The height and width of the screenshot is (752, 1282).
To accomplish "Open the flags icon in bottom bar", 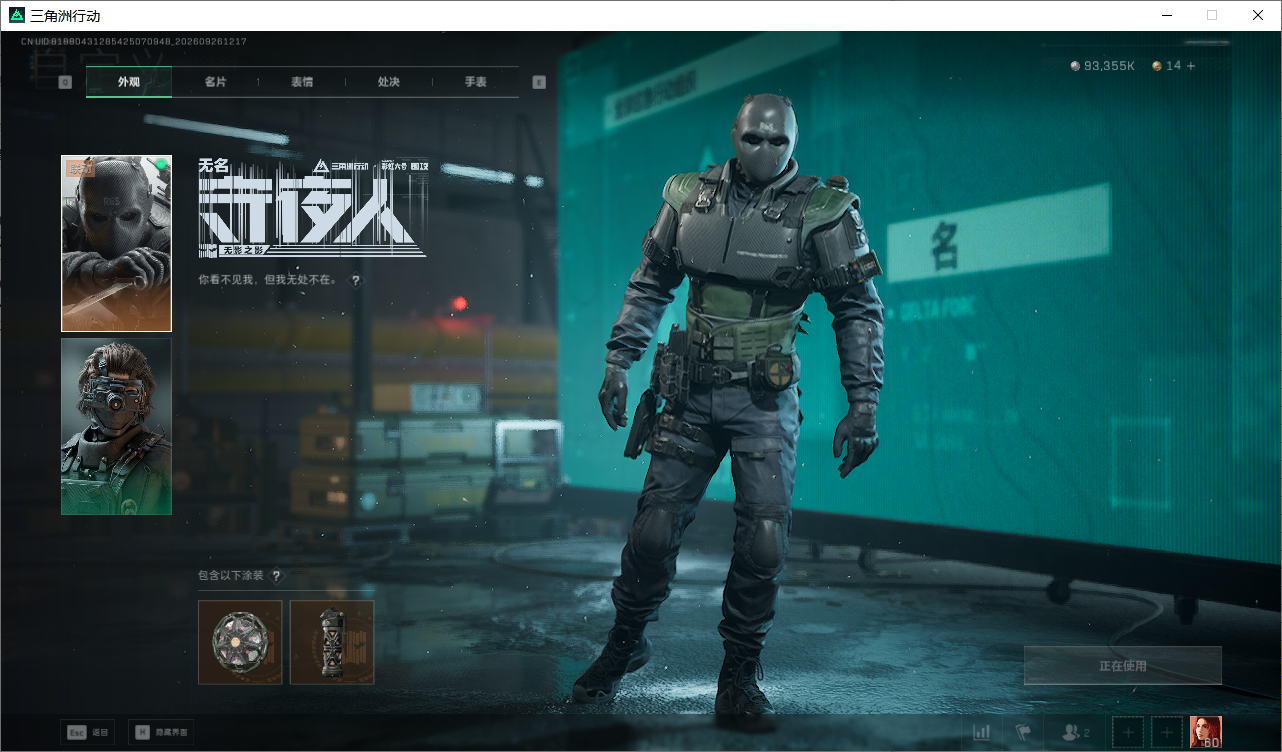I will click(1023, 733).
